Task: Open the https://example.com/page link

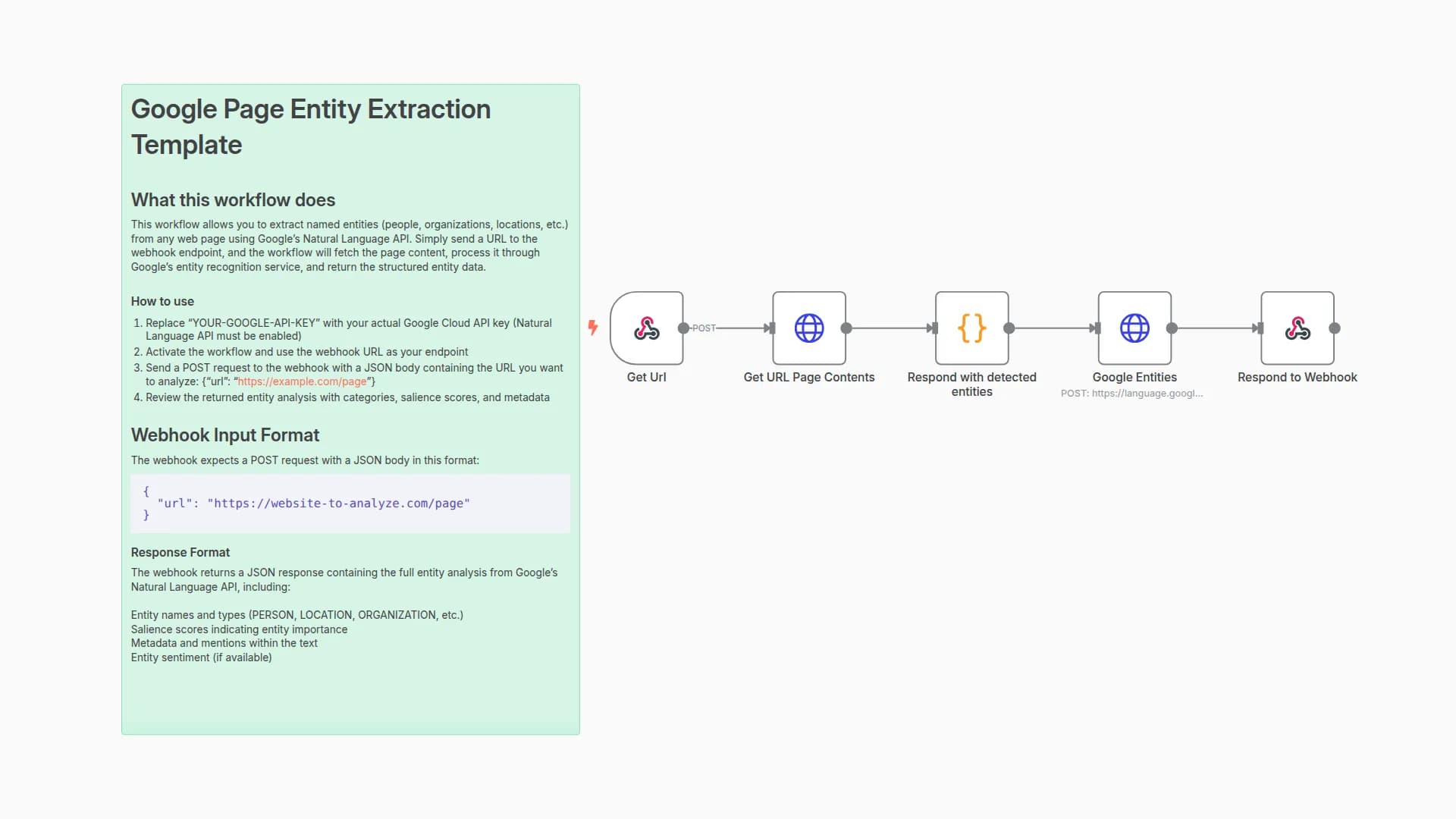Action: pyautogui.click(x=301, y=381)
